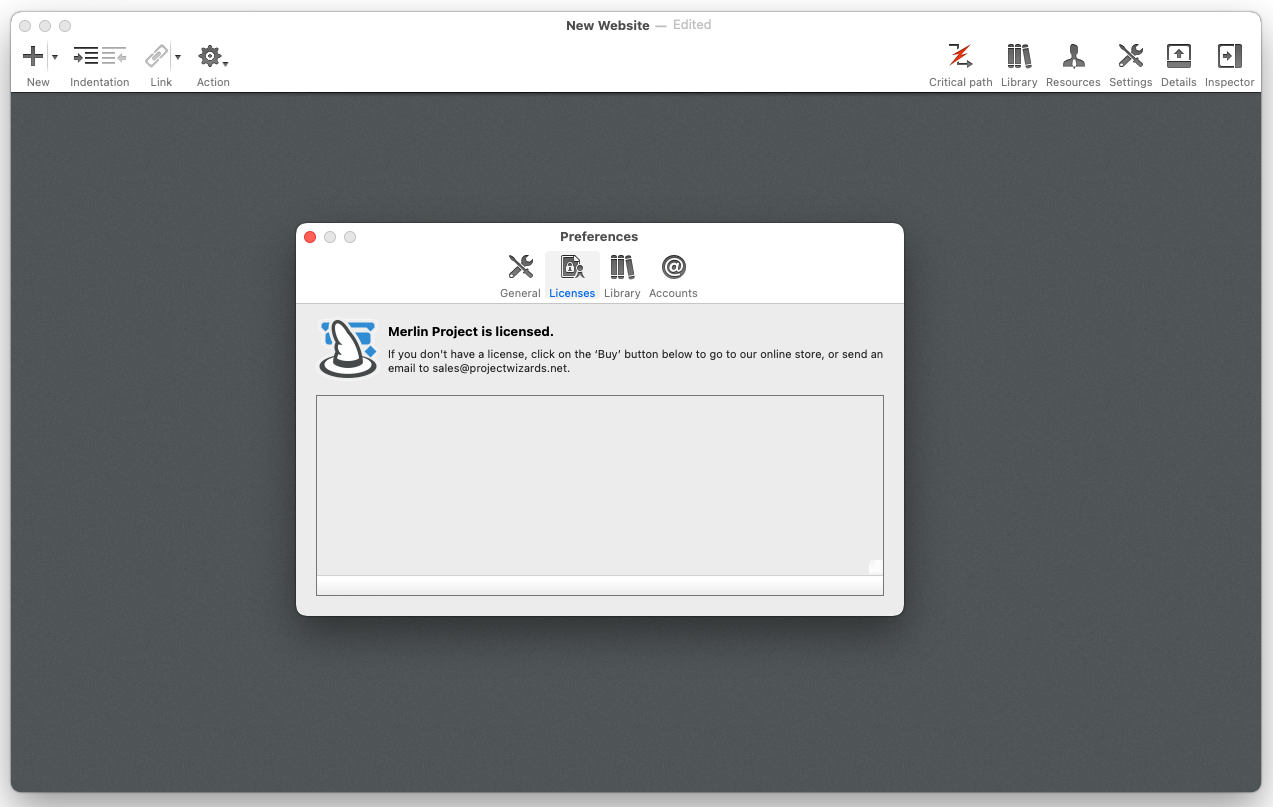Screen dimensions: 1273x807
Task: Close the Preferences window
Action: 310,237
